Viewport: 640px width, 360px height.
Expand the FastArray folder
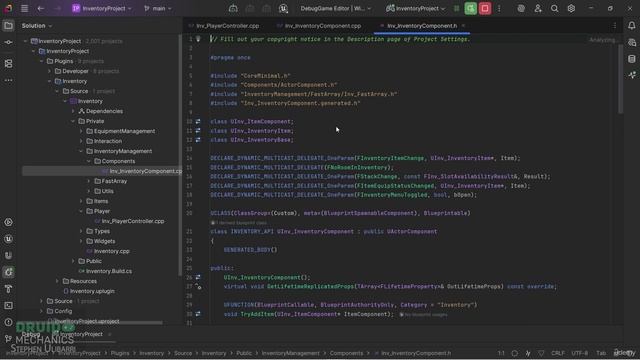(x=89, y=181)
